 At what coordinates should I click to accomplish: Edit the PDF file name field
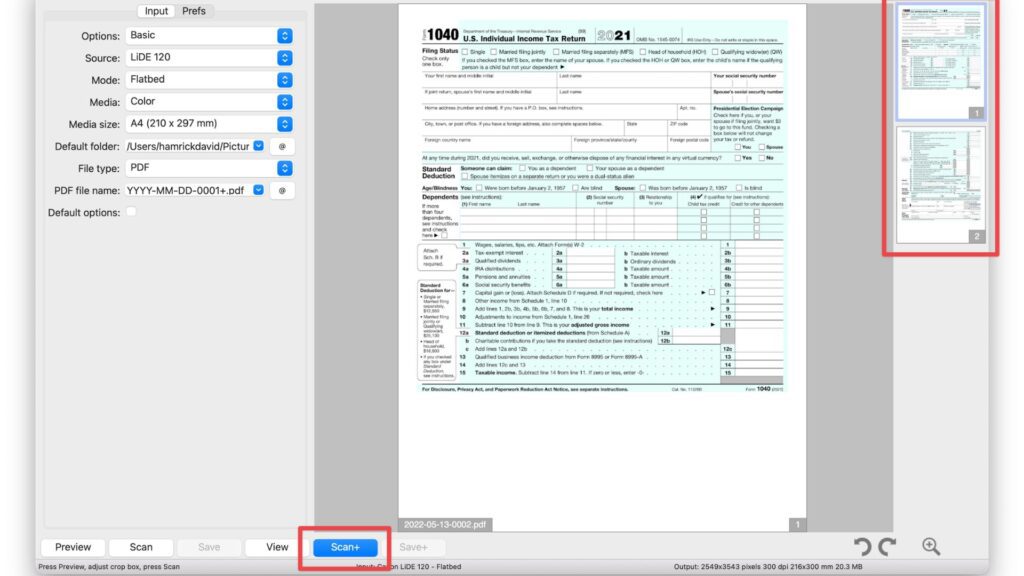tap(188, 191)
